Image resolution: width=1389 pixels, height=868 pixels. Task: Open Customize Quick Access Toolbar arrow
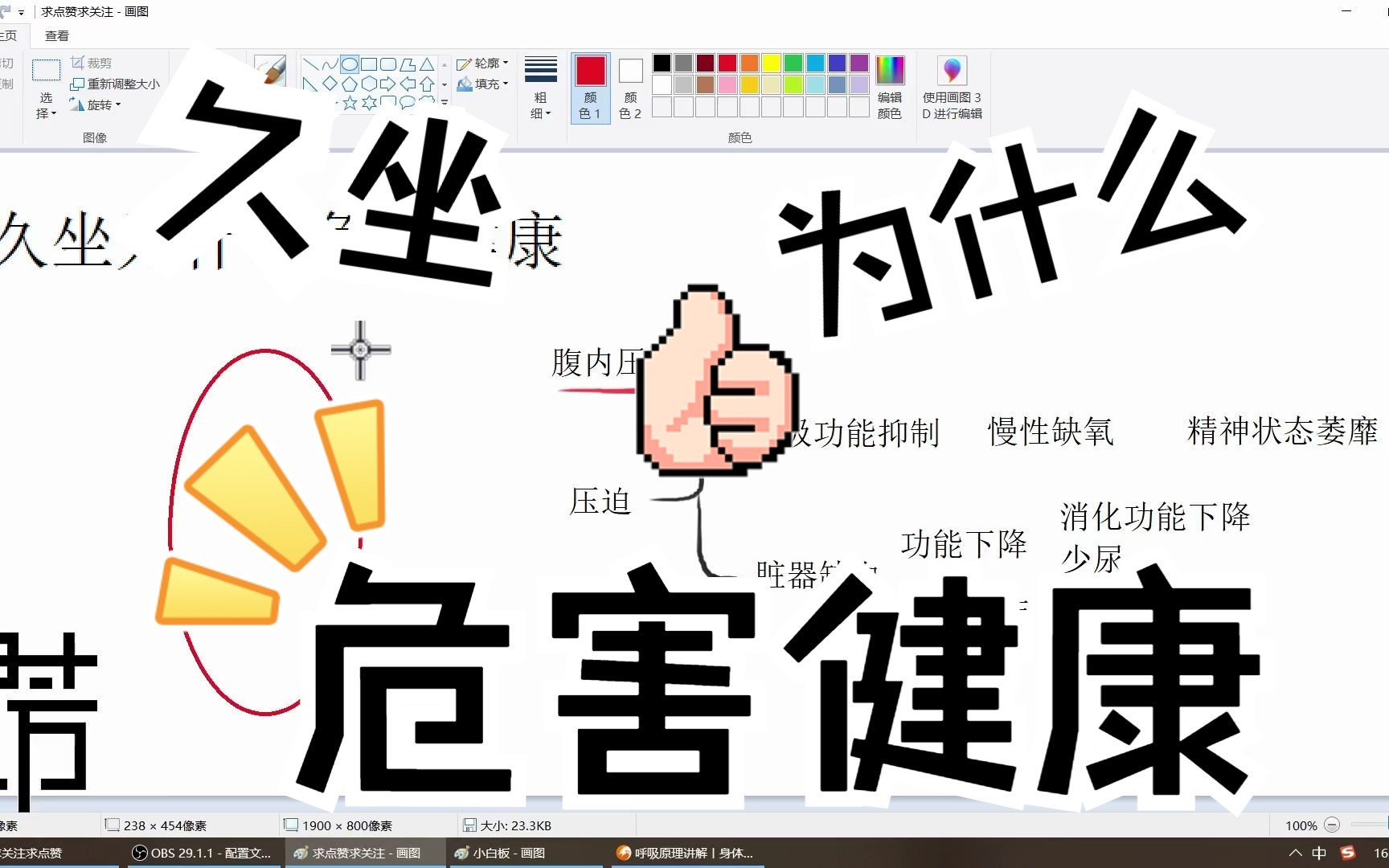click(21, 12)
